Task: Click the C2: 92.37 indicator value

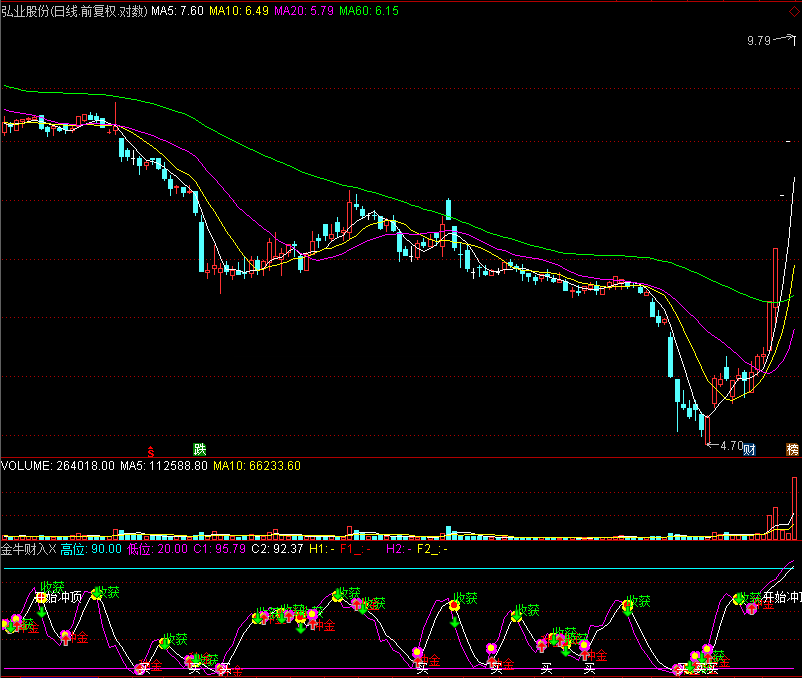Action: coord(278,549)
